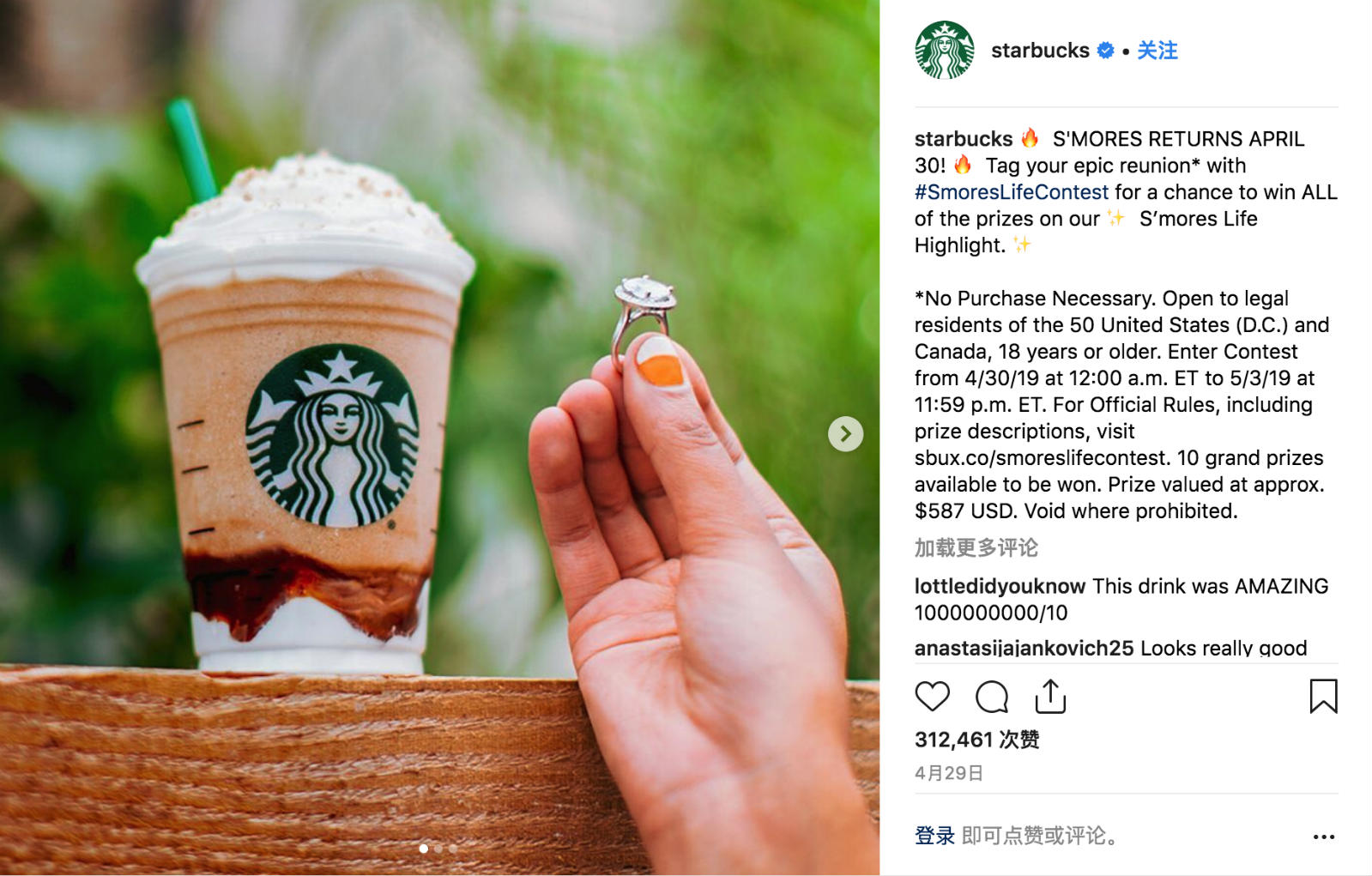Select the third carousel dot indicator
This screenshot has height=876, width=1372.
[x=453, y=849]
